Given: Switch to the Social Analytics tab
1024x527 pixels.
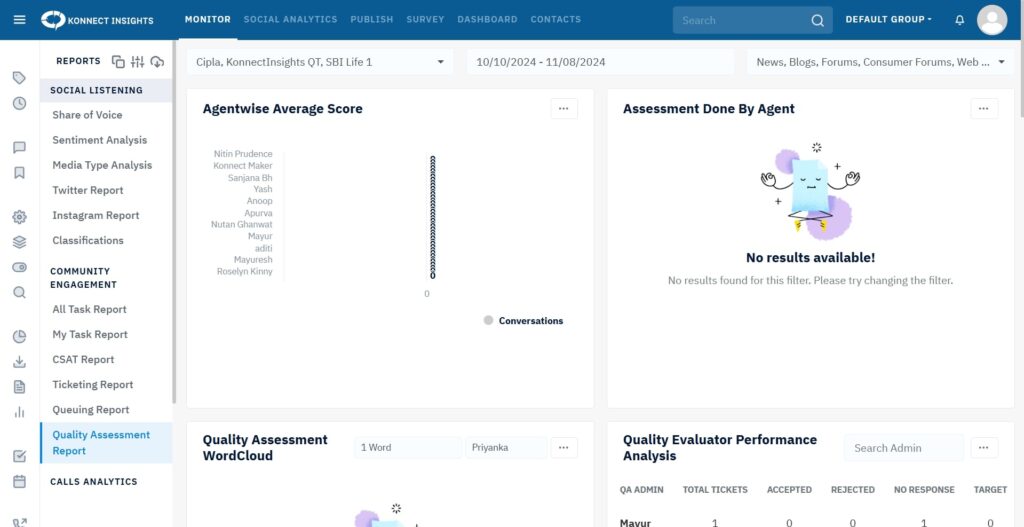Looking at the screenshot, I should click(x=290, y=20).
